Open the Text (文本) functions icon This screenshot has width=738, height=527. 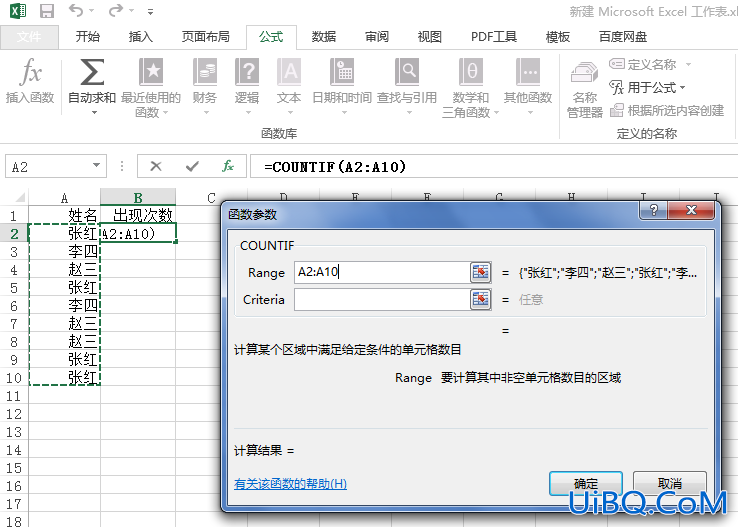(x=289, y=72)
